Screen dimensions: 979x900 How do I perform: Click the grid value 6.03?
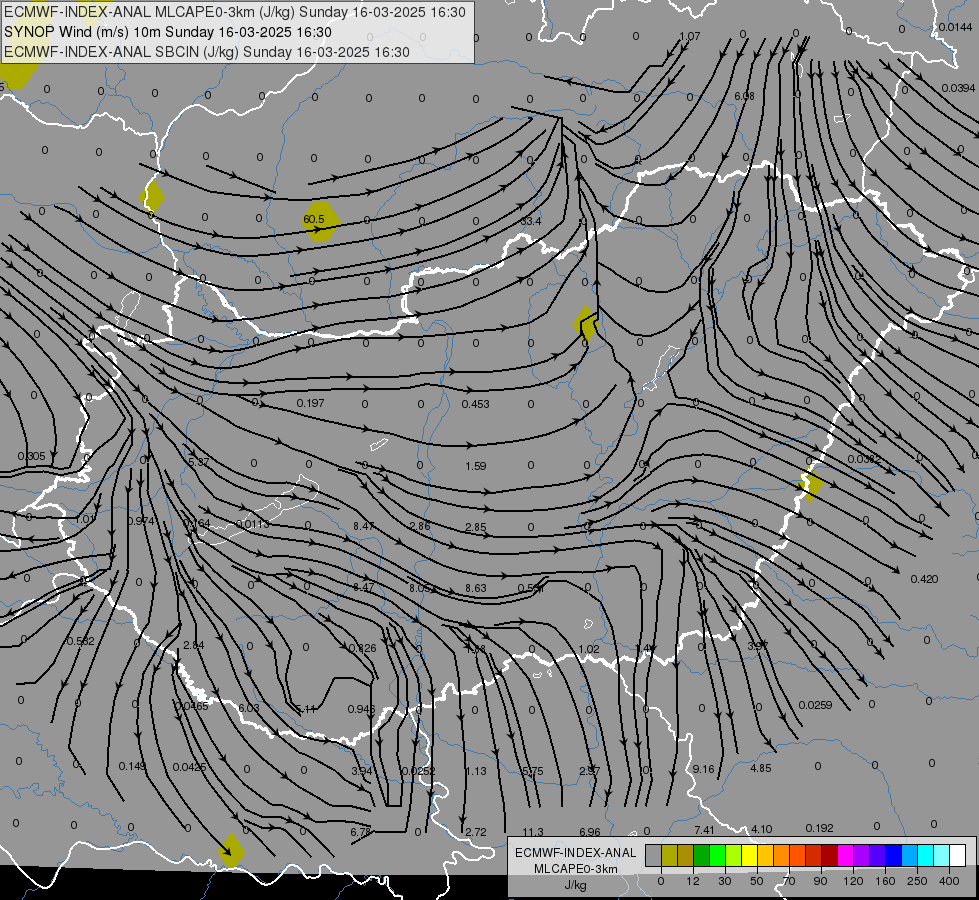248,708
